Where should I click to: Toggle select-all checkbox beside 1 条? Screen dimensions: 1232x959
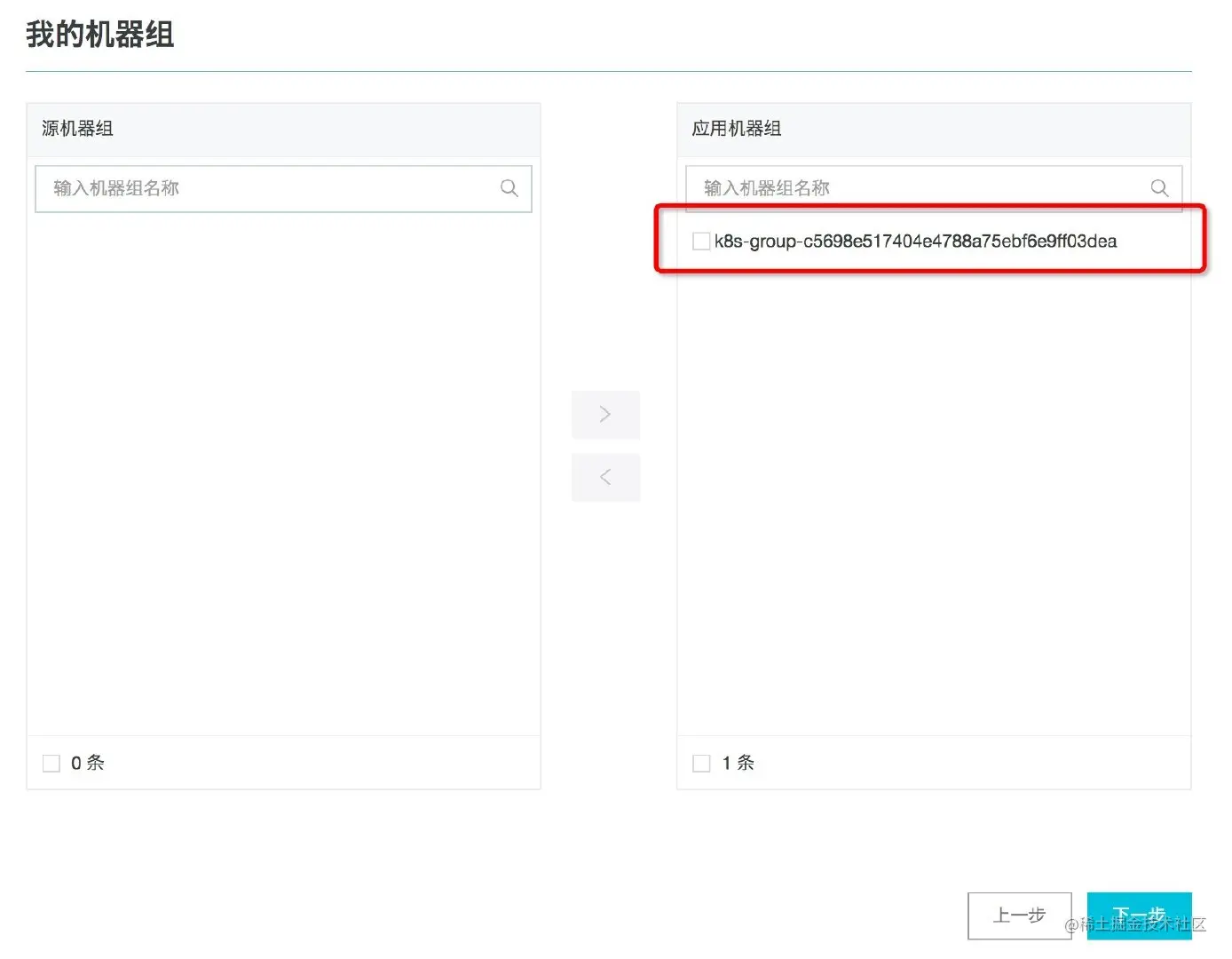[701, 763]
